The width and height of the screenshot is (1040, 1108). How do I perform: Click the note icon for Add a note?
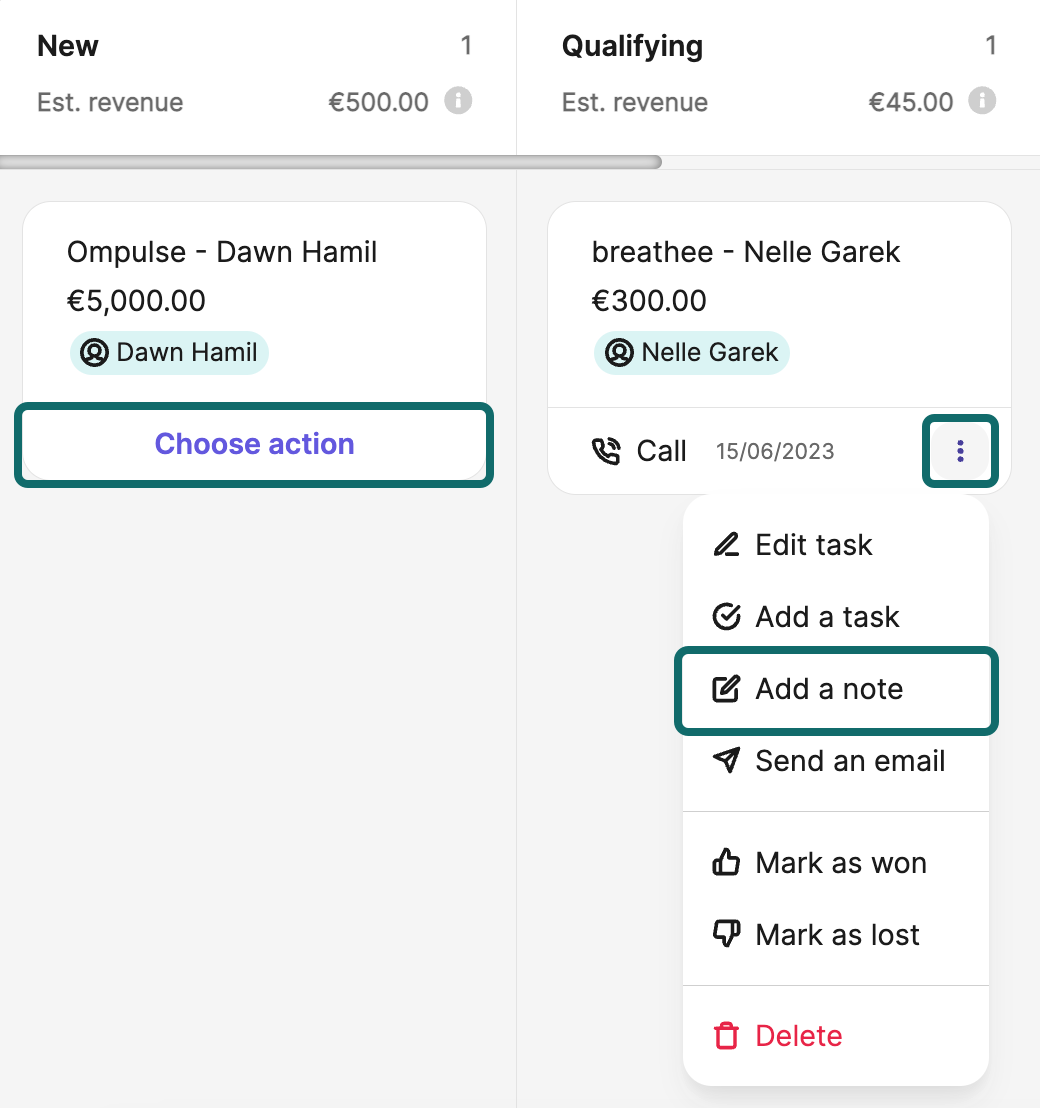(x=726, y=689)
